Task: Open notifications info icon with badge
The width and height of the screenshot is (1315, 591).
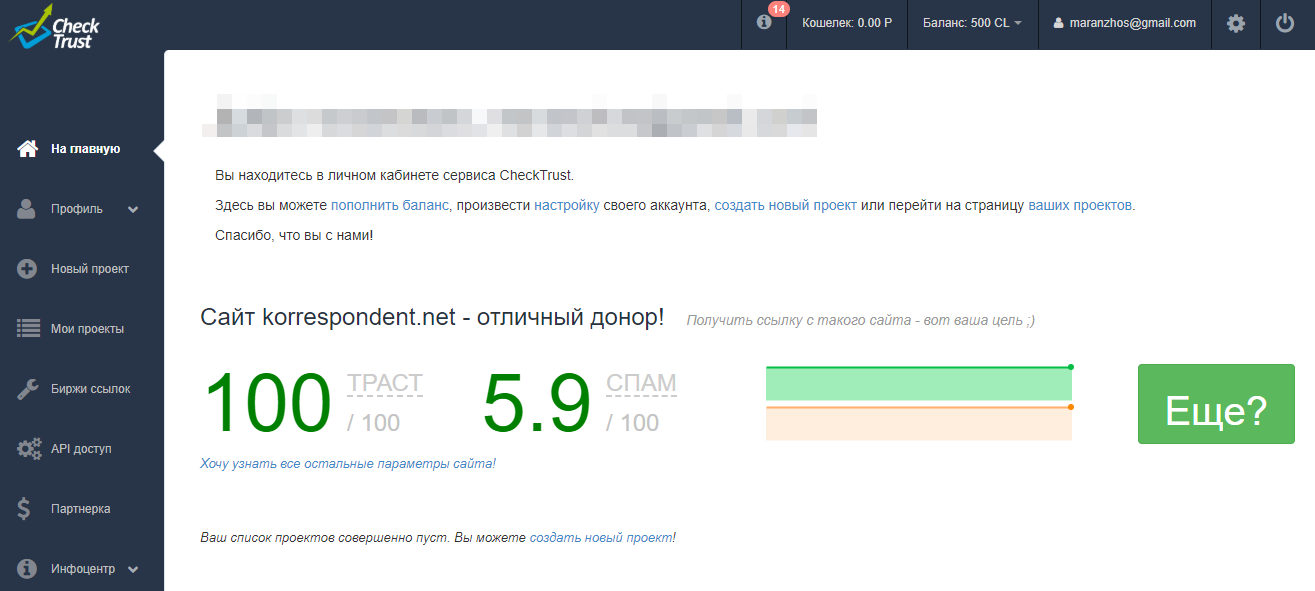Action: point(765,23)
